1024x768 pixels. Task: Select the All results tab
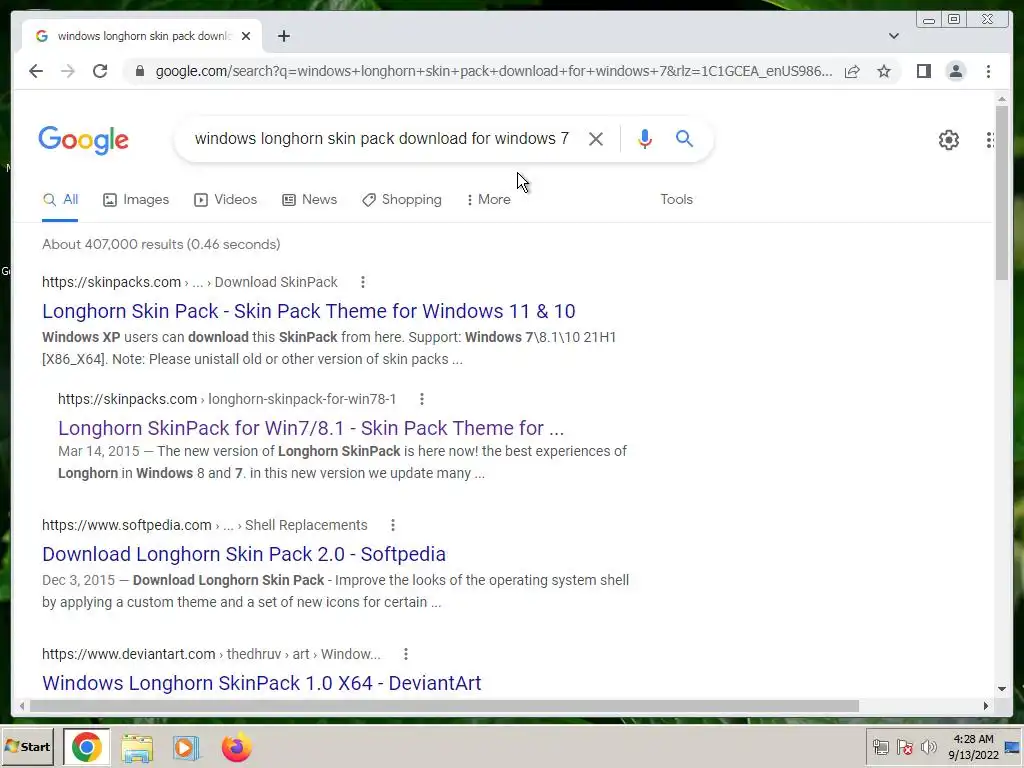tap(60, 200)
